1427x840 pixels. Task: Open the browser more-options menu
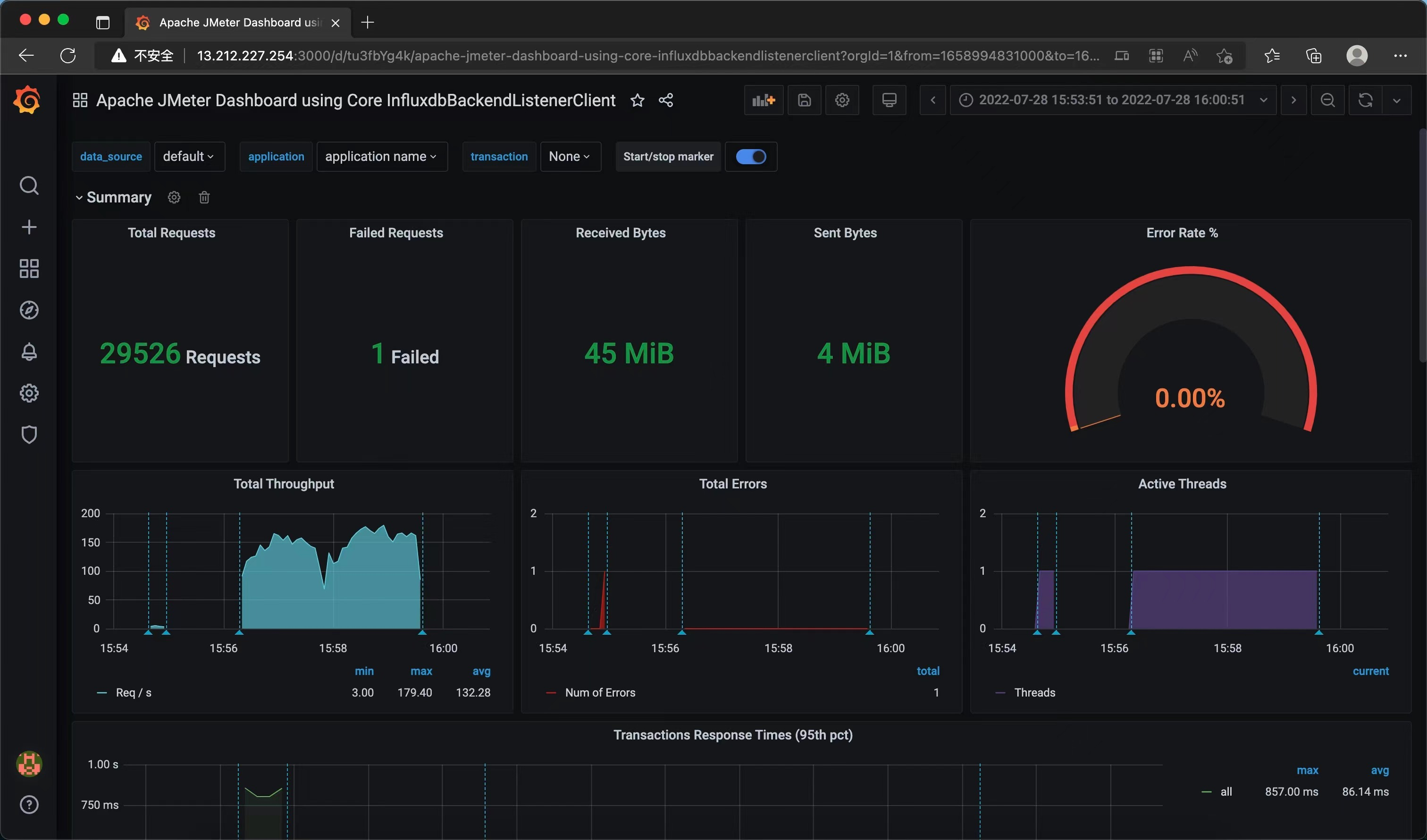coord(1400,56)
